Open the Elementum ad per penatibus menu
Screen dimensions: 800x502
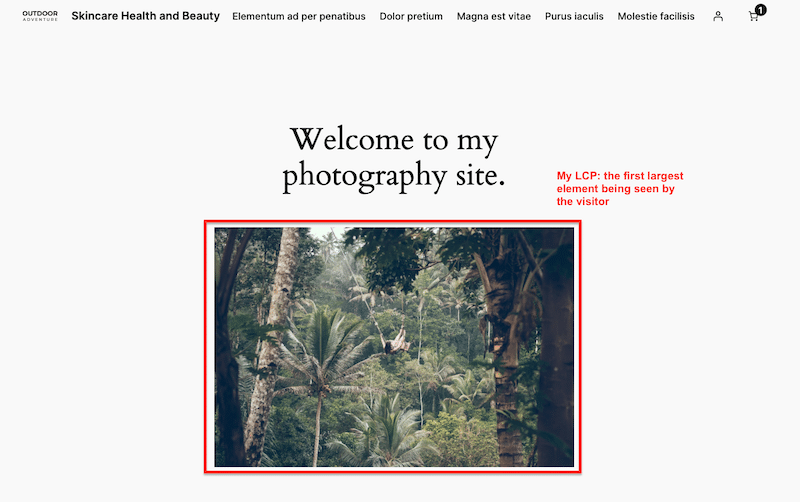pos(299,16)
